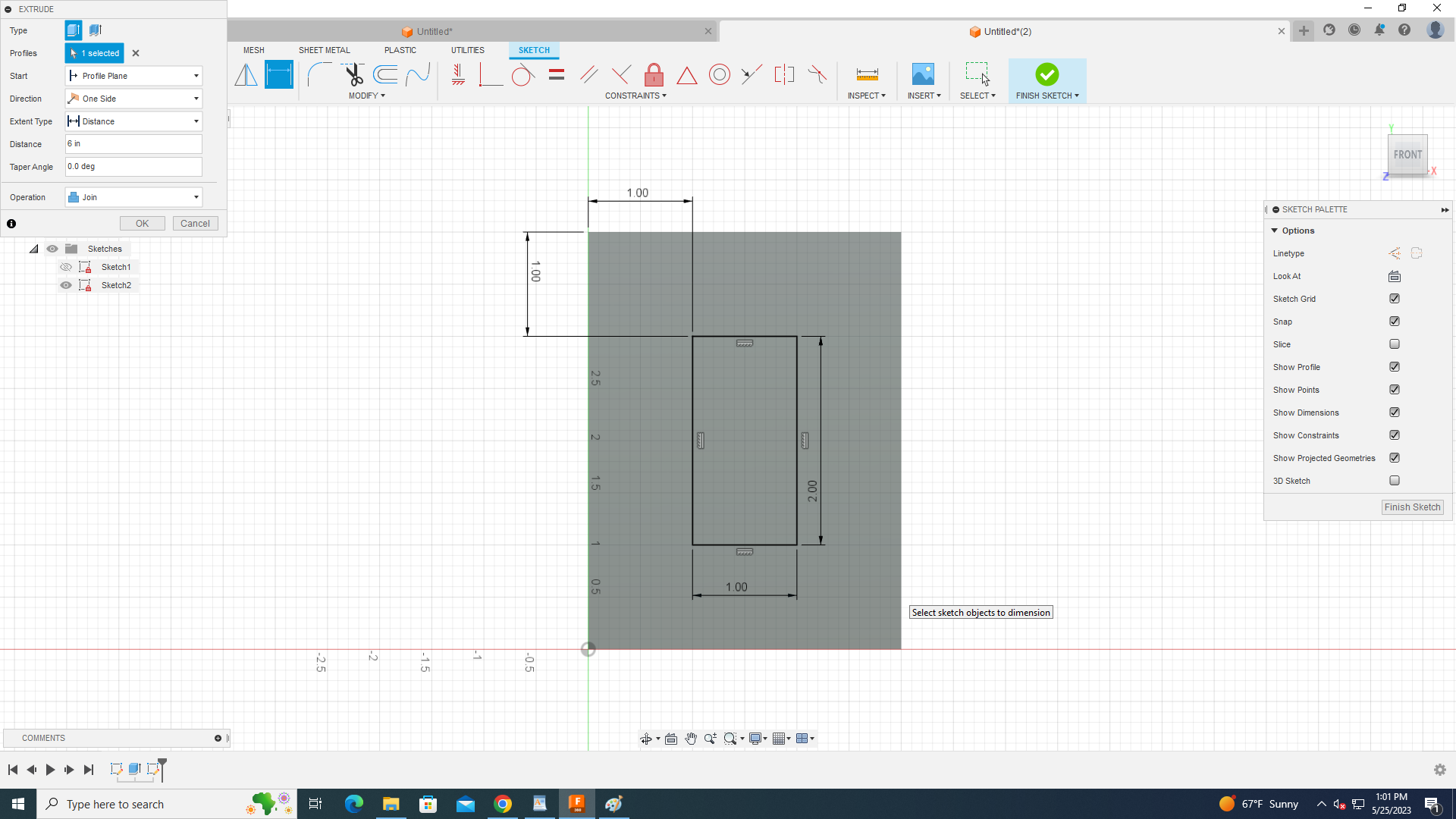Show Sketch1 using its eye icon
This screenshot has width=1456, height=819.
tap(66, 267)
